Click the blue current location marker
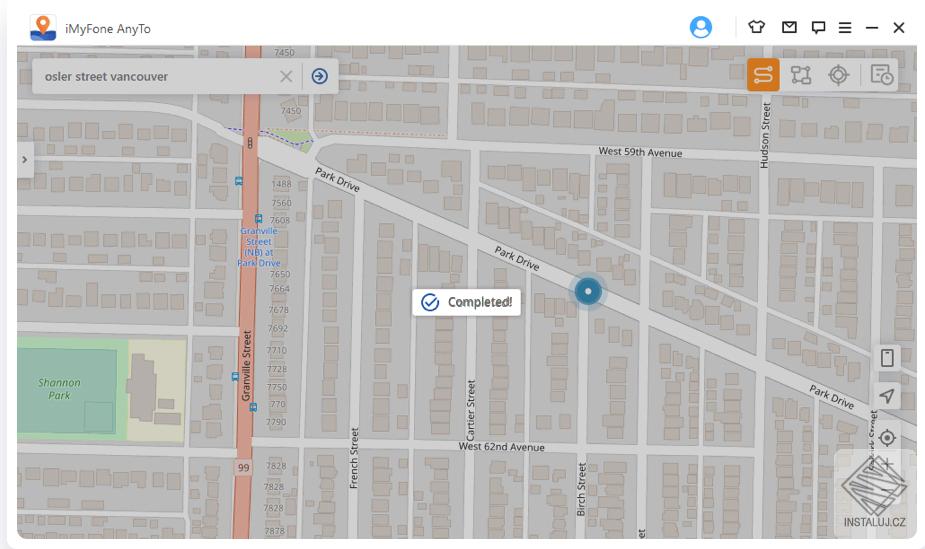925x549 pixels. (x=588, y=291)
